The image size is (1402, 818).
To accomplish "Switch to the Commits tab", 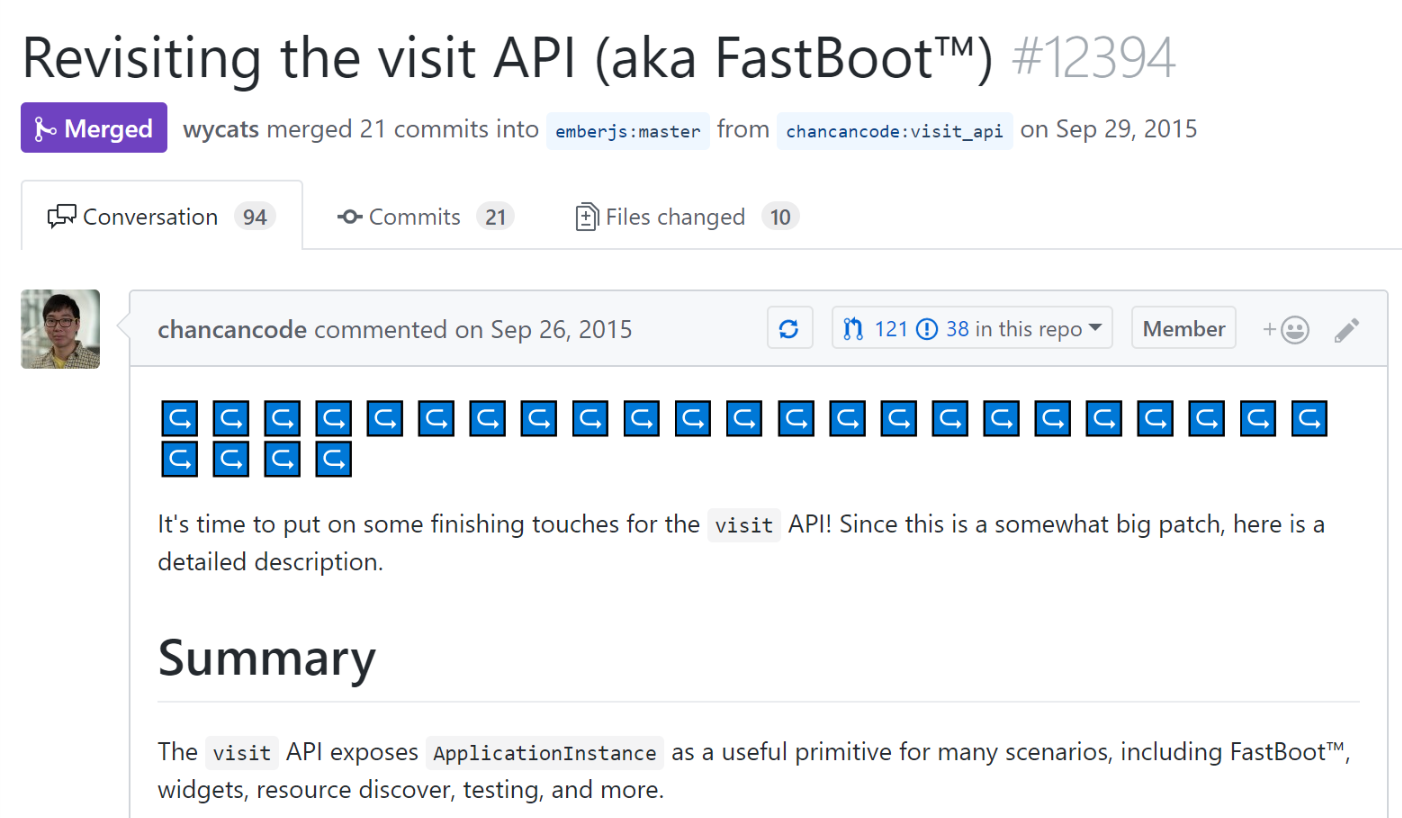I will [x=425, y=216].
